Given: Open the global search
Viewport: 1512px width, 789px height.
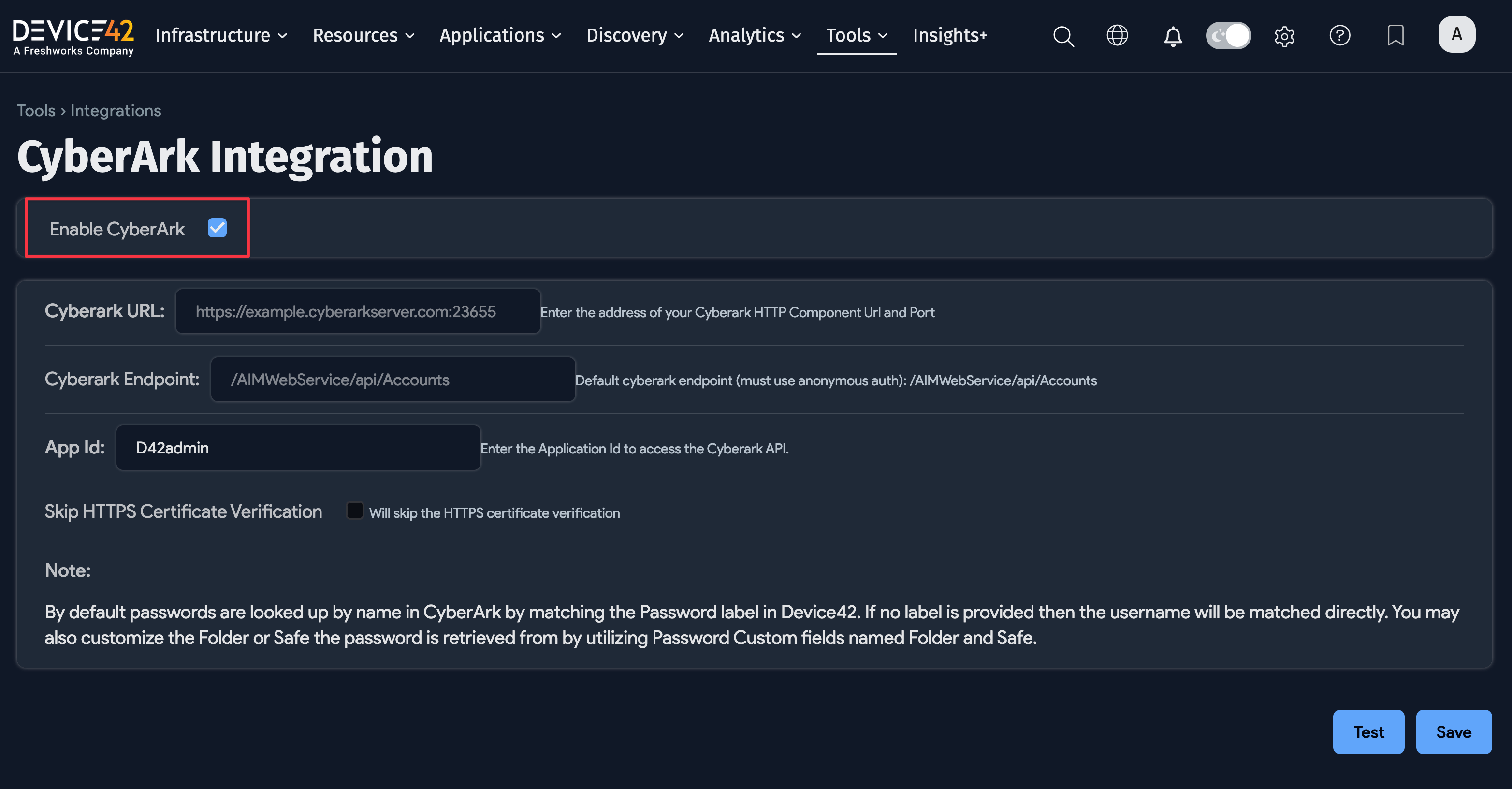Looking at the screenshot, I should [1063, 36].
